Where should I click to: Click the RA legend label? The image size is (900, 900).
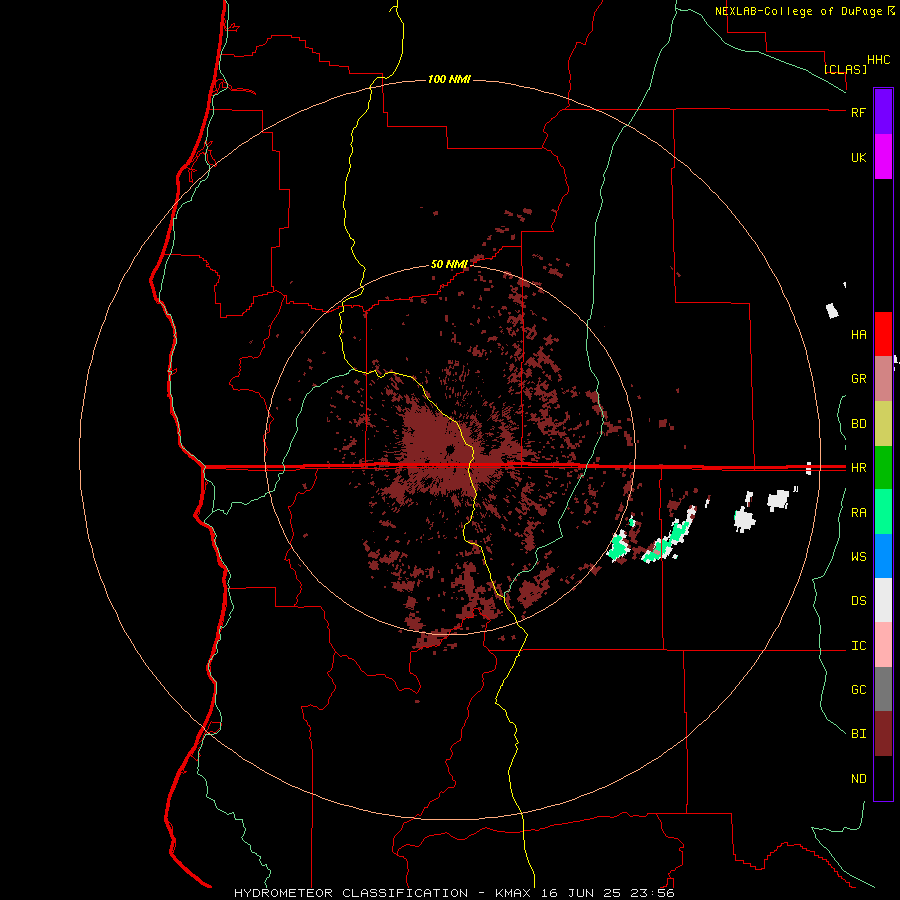[x=858, y=513]
